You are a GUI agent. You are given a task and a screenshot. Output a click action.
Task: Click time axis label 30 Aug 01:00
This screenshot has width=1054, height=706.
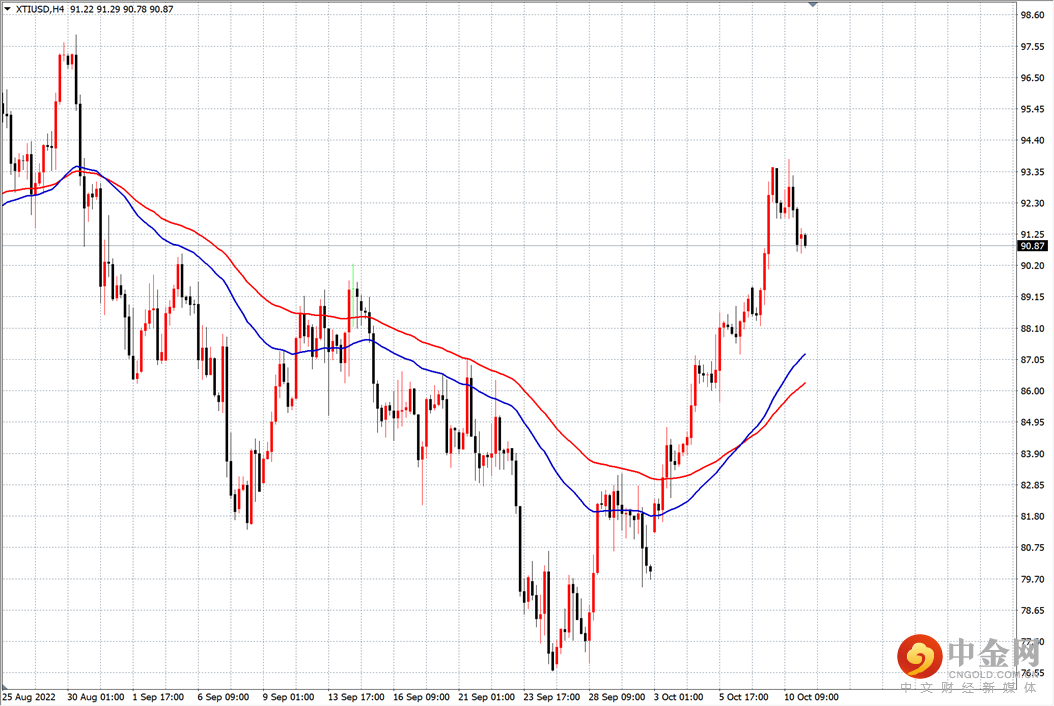(x=96, y=697)
